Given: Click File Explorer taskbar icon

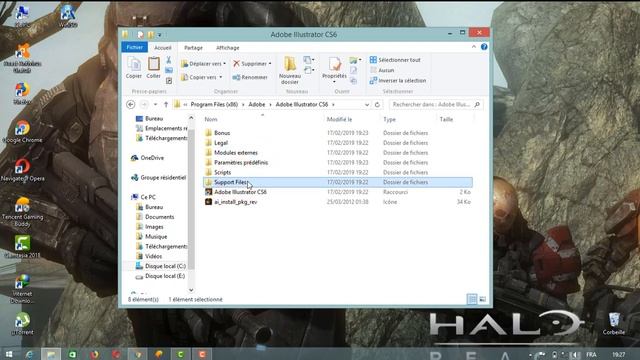Looking at the screenshot, I should (x=51, y=354).
